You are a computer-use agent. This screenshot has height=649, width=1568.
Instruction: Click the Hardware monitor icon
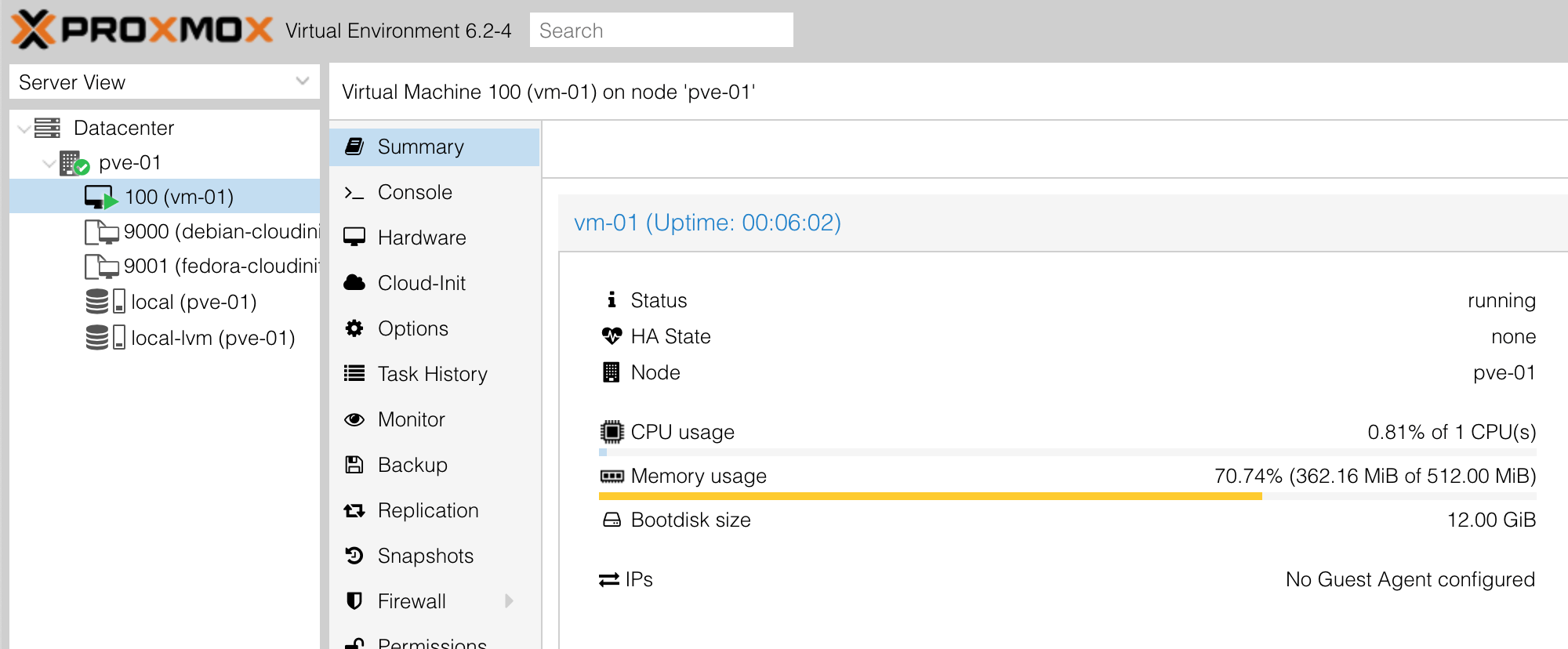(x=354, y=237)
